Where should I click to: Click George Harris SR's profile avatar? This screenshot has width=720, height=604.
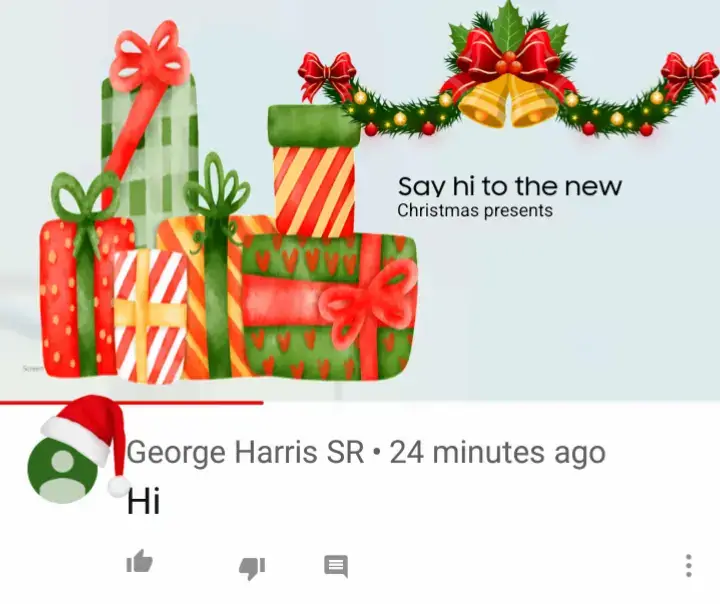point(63,469)
